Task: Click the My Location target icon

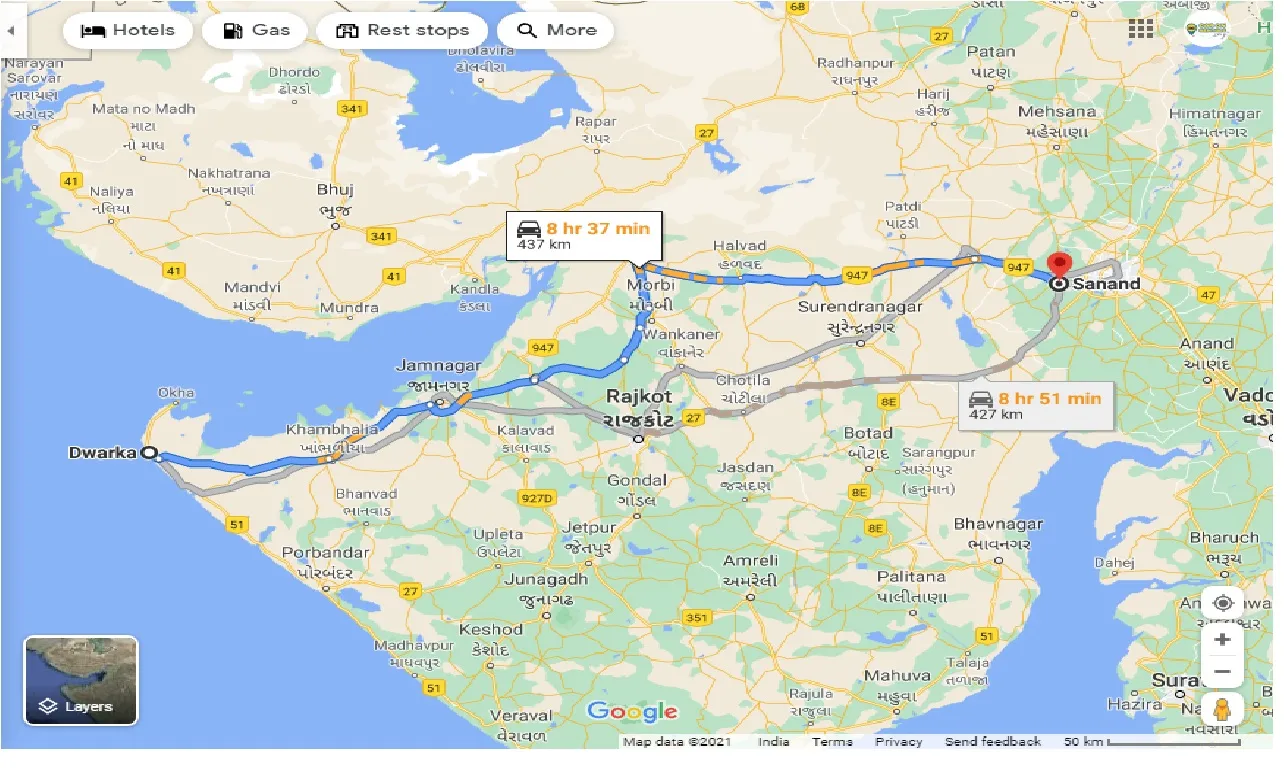Action: 1222,603
